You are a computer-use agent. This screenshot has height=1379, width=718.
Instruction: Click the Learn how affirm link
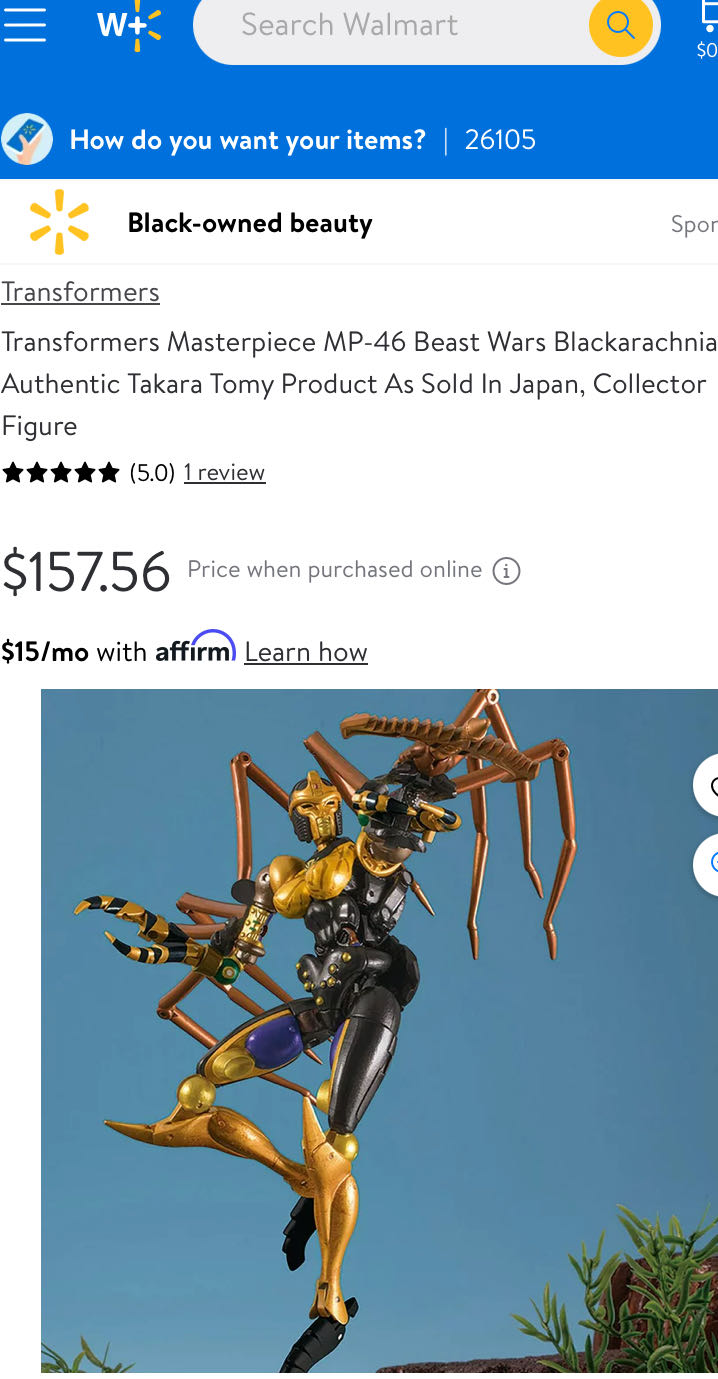click(x=306, y=652)
